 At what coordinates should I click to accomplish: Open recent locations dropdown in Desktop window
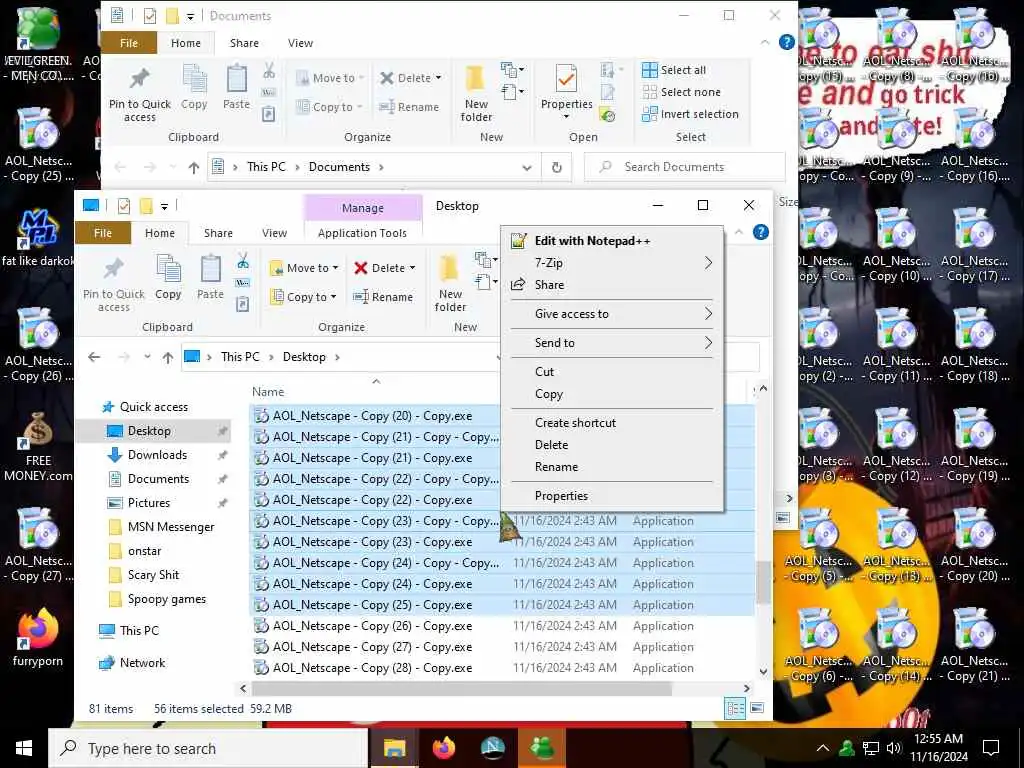tap(148, 357)
